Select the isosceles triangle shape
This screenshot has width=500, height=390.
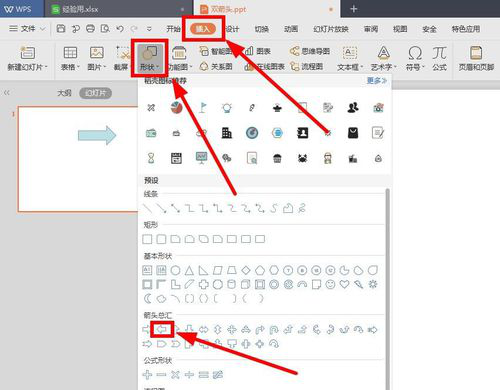tap(189, 270)
